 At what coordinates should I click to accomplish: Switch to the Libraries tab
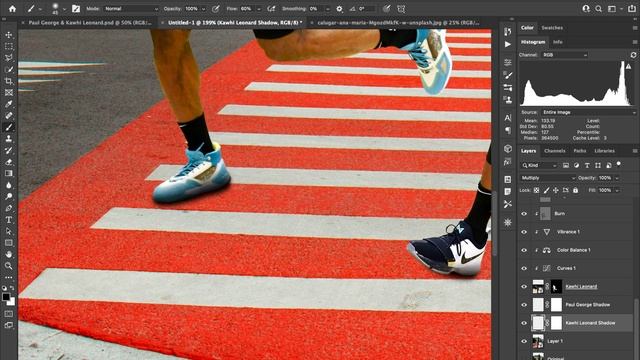(x=604, y=151)
